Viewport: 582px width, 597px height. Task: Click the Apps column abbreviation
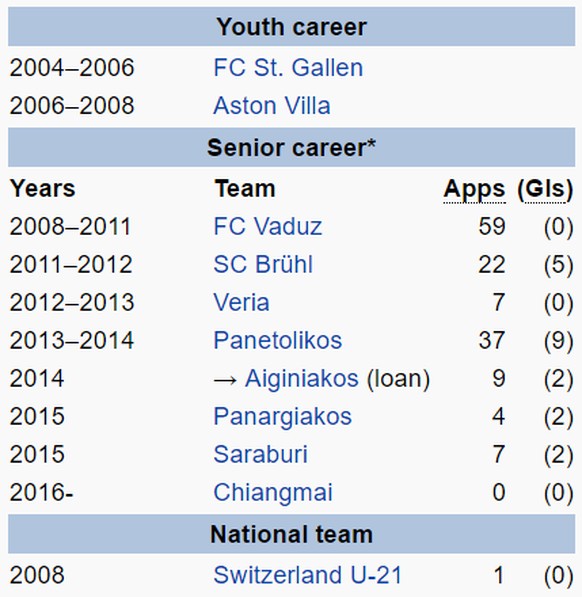pyautogui.click(x=475, y=189)
